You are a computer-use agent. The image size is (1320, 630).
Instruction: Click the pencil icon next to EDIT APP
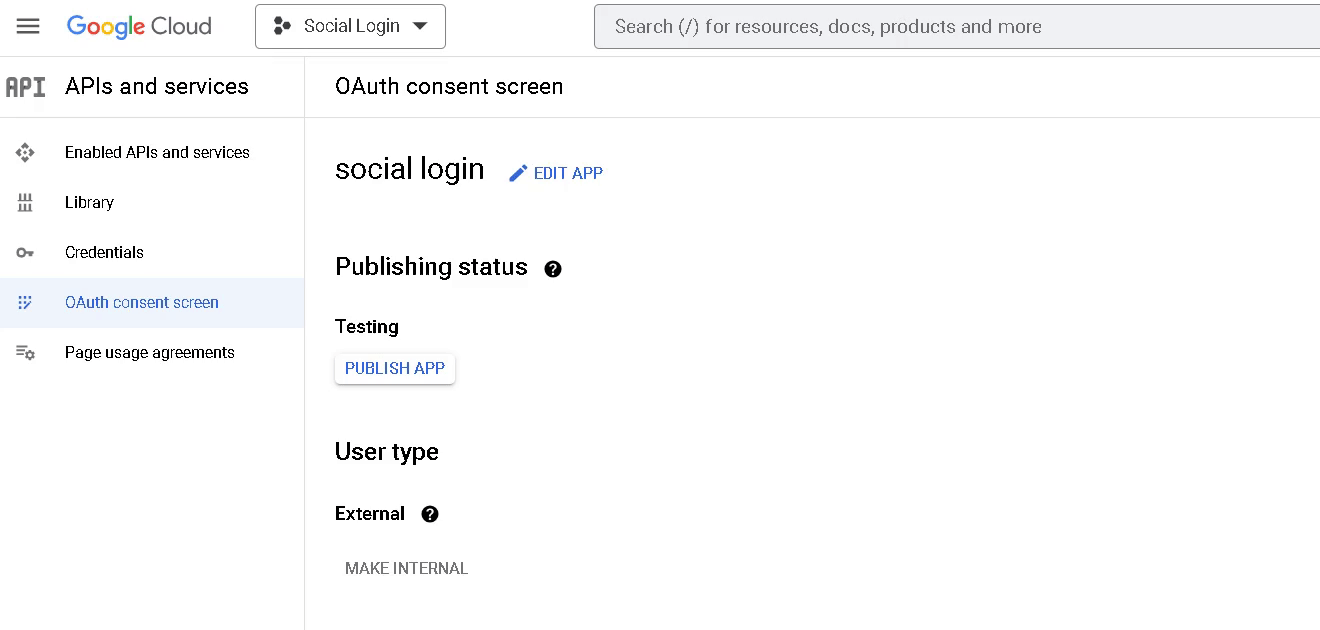518,172
